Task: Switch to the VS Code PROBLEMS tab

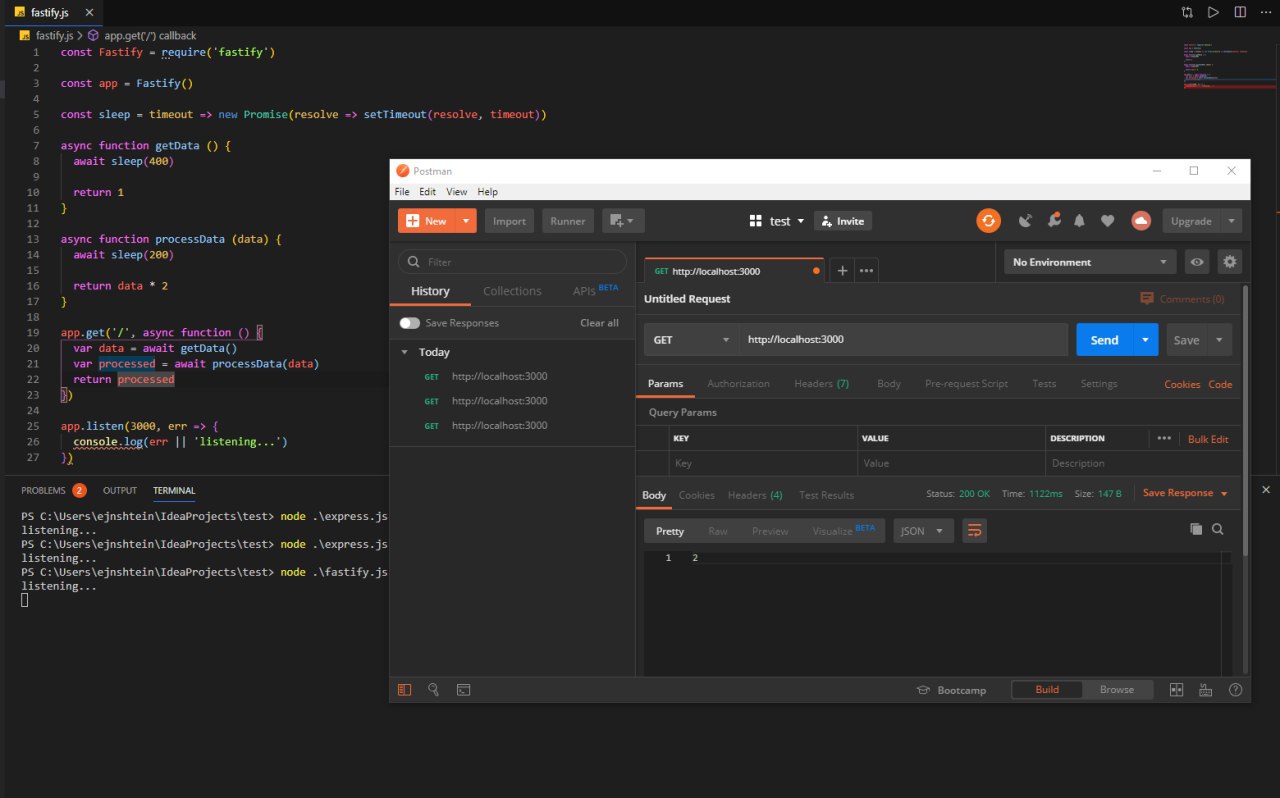Action: (x=43, y=491)
